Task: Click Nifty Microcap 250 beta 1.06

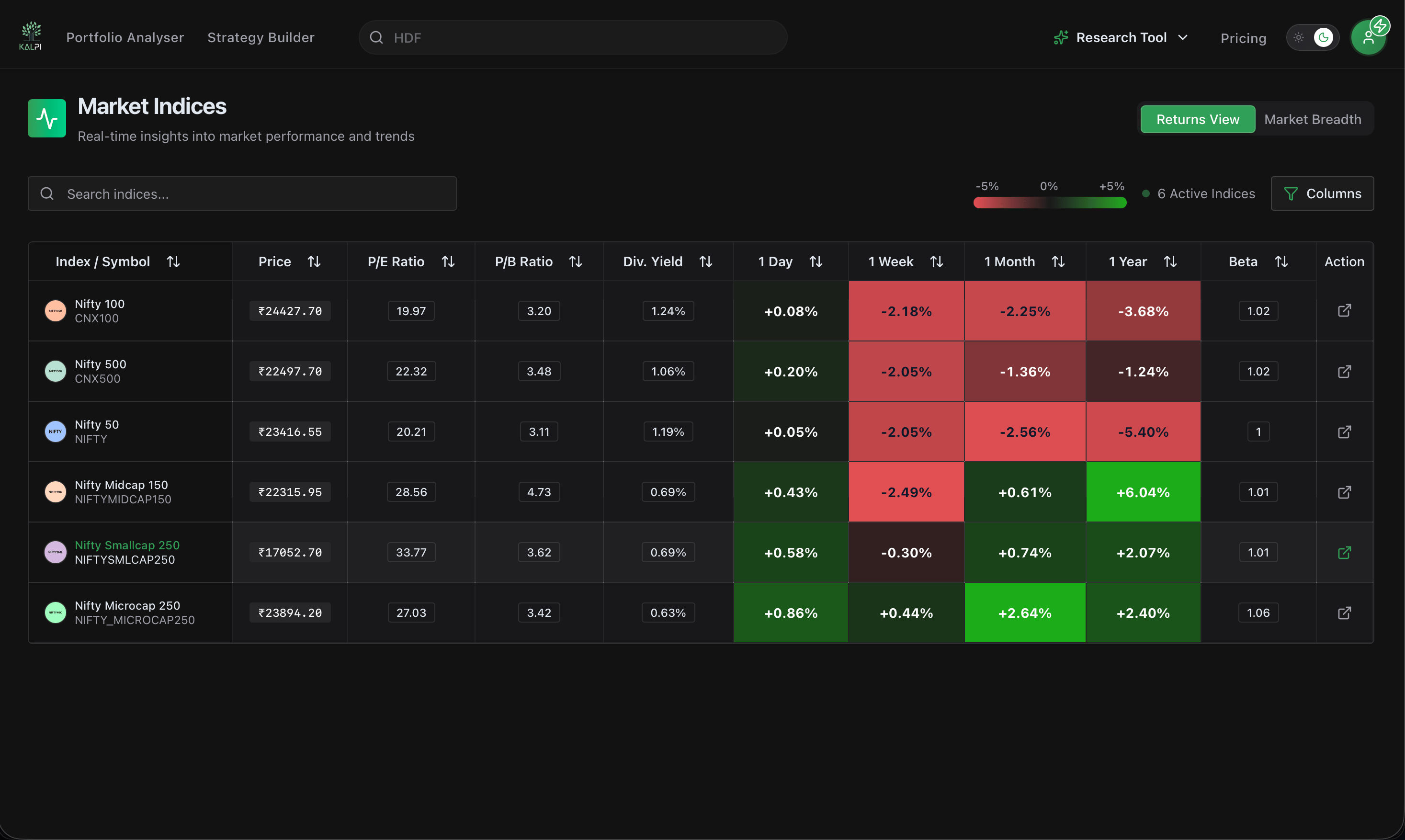Action: coord(1258,613)
